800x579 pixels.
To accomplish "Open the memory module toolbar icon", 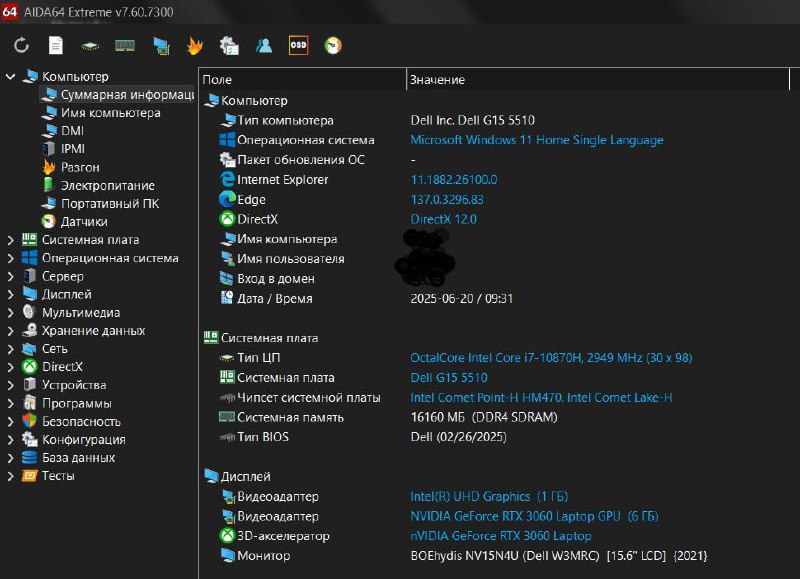I will [x=125, y=46].
